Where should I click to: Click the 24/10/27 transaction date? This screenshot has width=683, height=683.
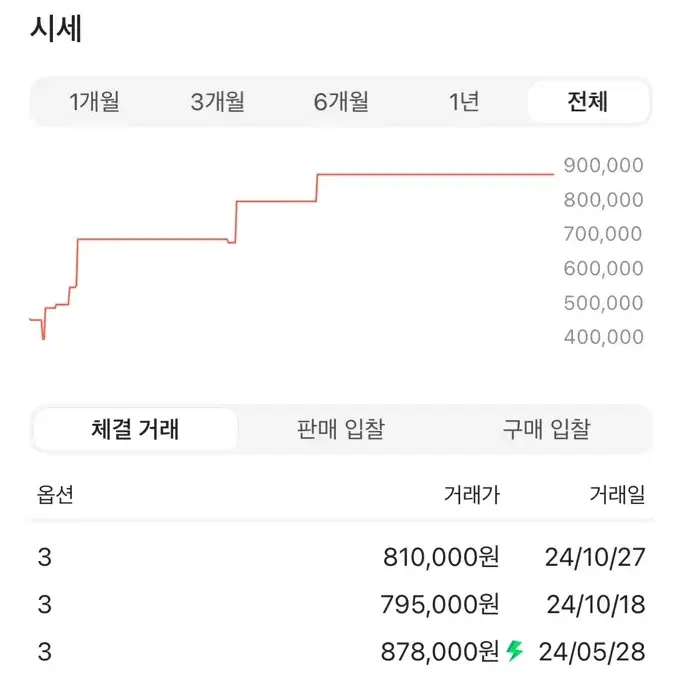tap(595, 557)
